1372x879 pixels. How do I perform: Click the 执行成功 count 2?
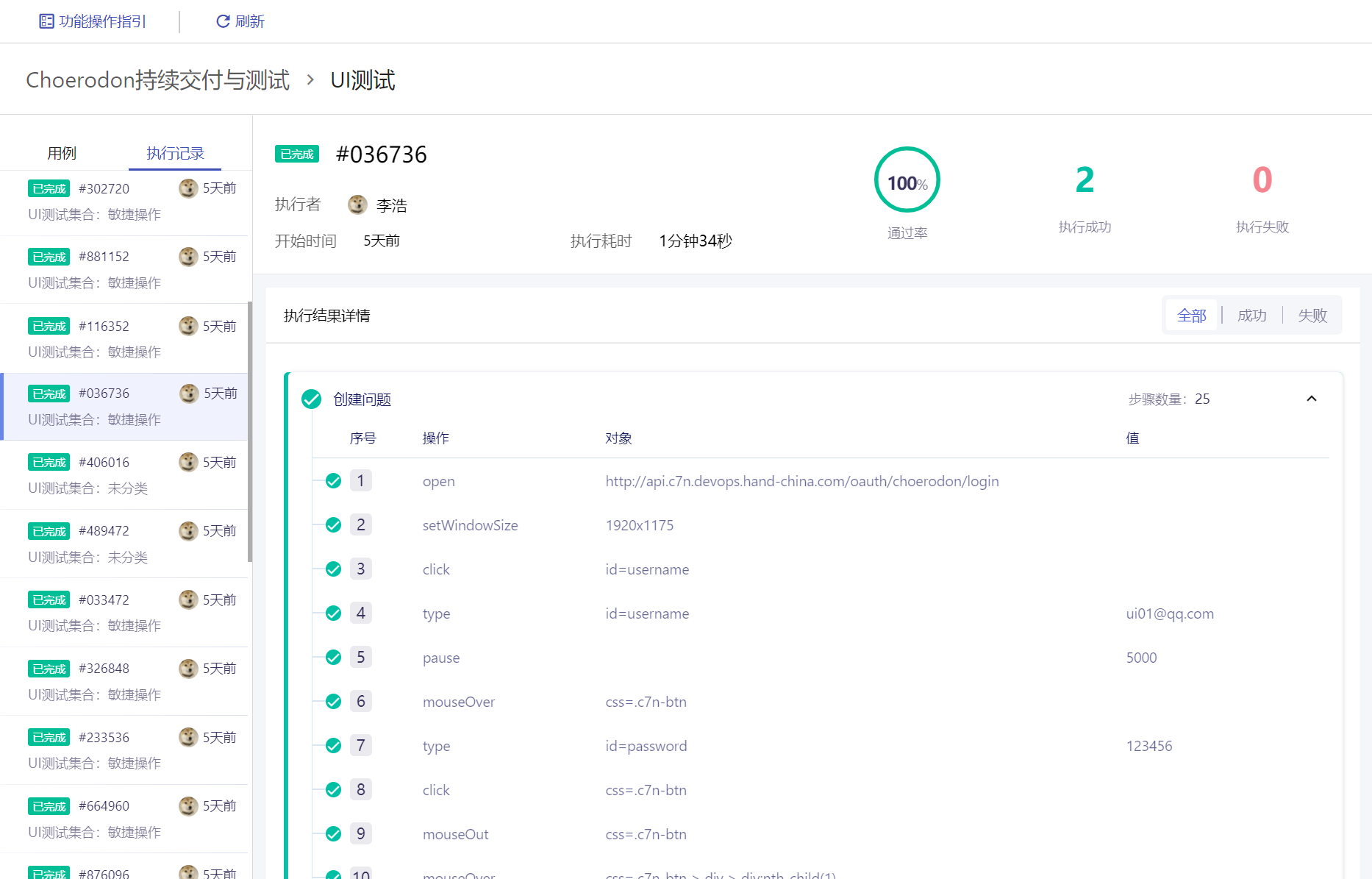point(1085,179)
